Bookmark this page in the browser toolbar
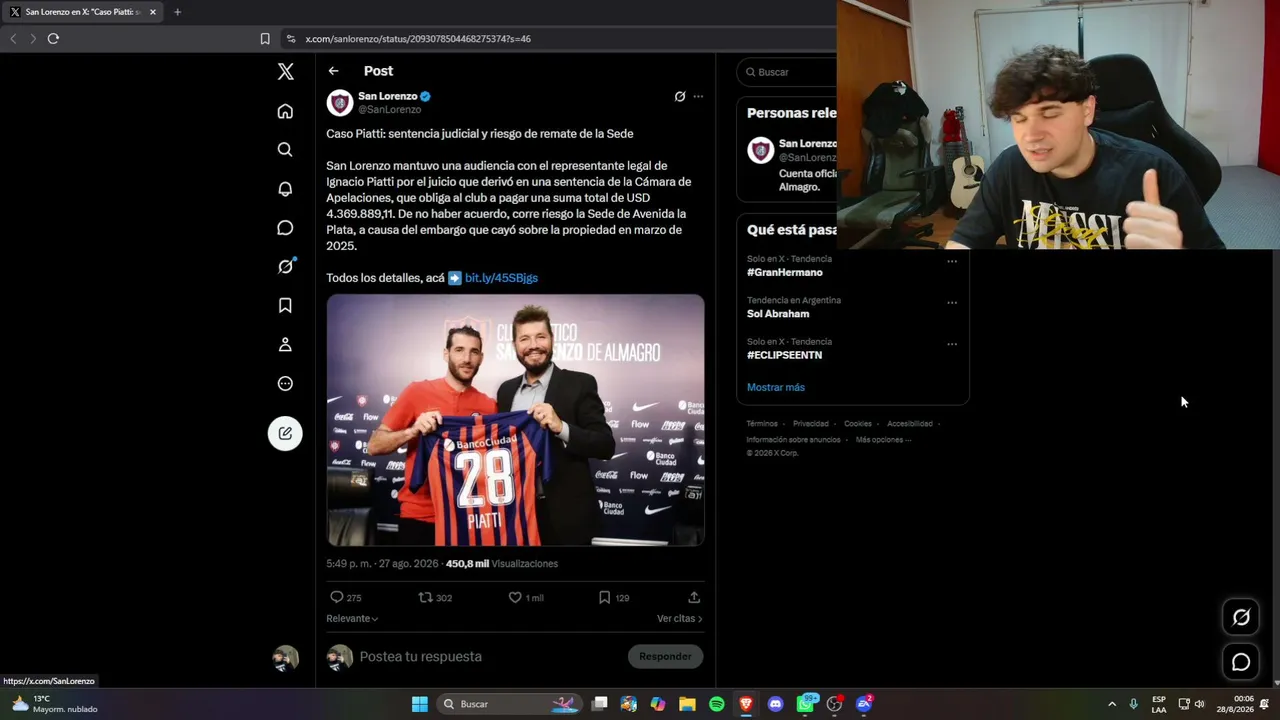 click(265, 39)
